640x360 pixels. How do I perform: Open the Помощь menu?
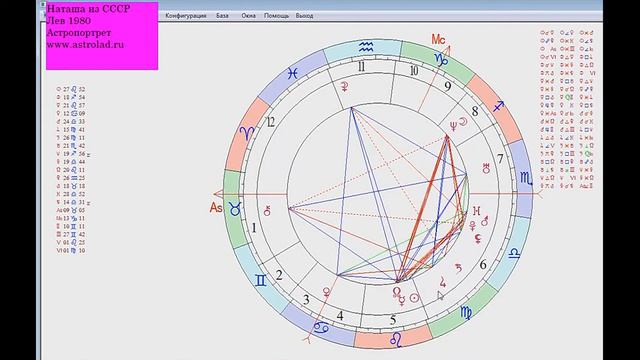coord(276,16)
